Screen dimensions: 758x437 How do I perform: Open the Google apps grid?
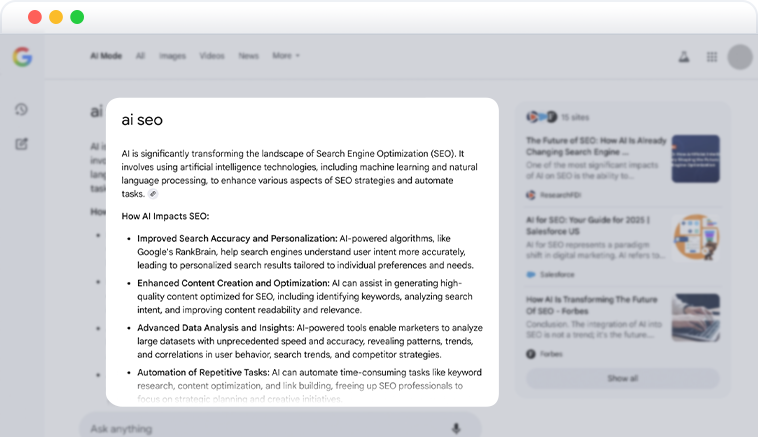712,57
